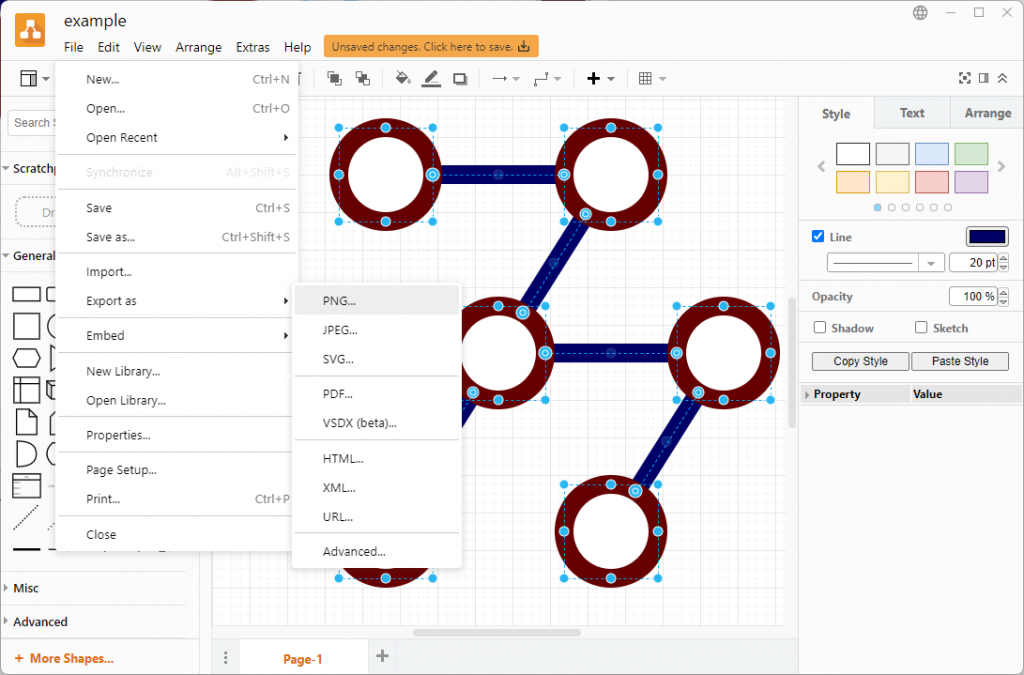
Task: Click Unsaved changes save banner
Action: (431, 46)
